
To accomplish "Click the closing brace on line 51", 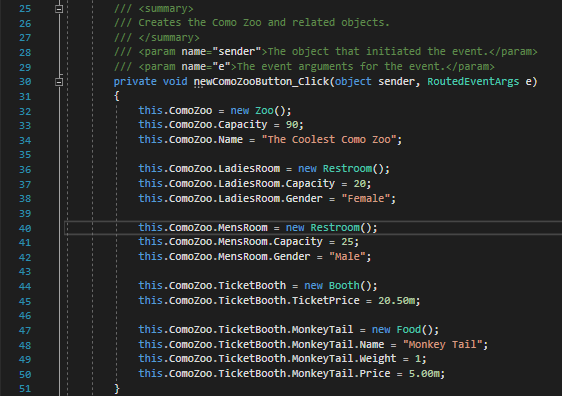I will point(116,388).
